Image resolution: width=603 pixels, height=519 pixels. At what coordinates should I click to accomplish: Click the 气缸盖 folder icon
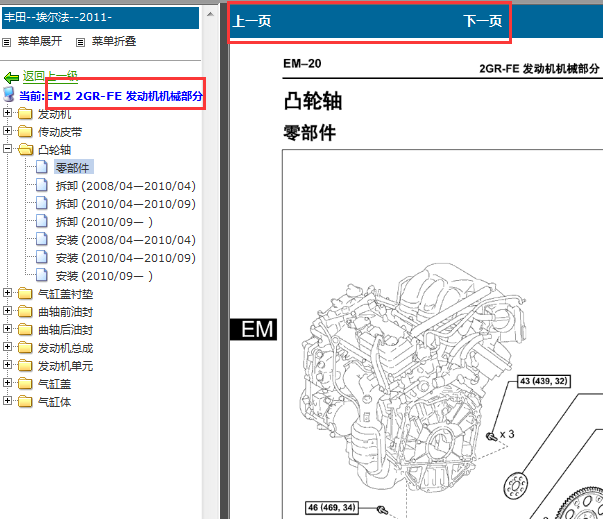coord(25,384)
